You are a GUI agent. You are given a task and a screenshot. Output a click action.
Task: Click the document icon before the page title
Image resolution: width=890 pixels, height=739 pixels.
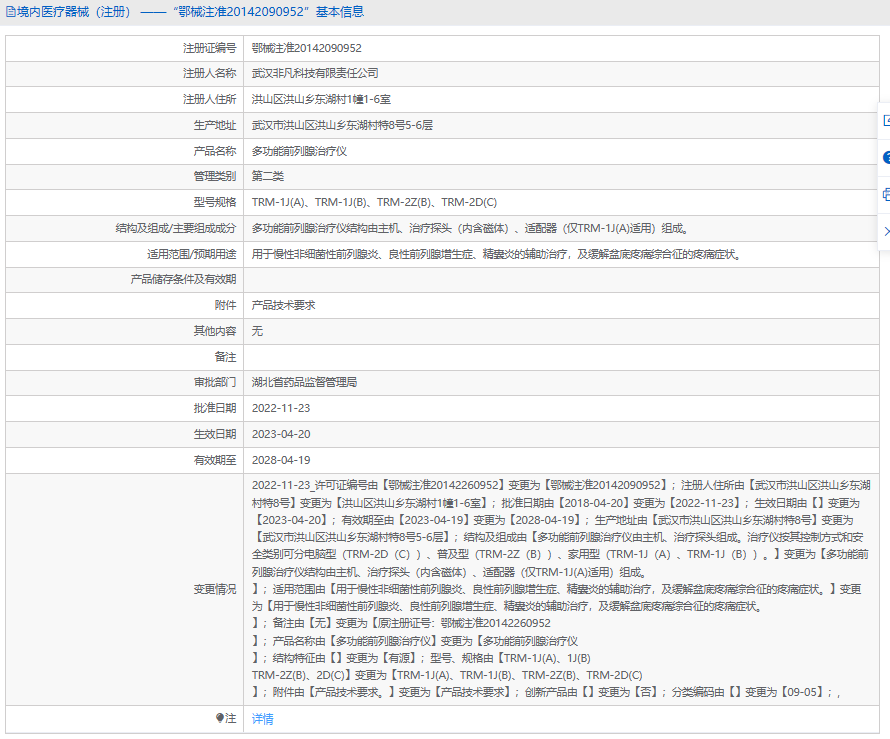pos(11,12)
